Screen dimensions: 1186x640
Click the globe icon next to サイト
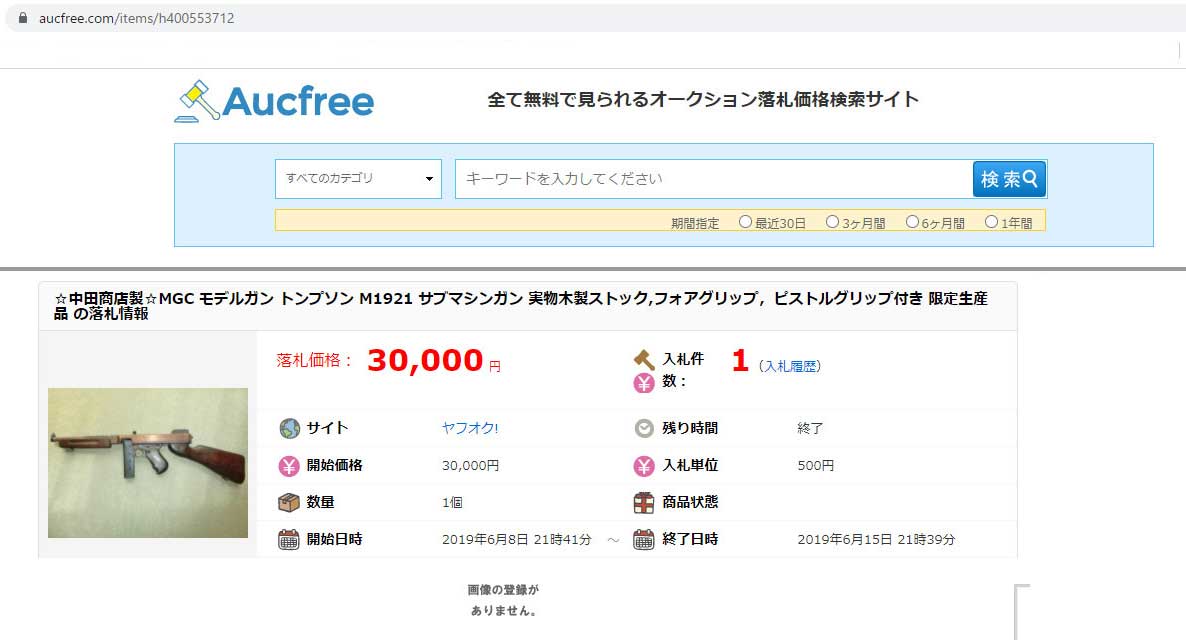point(289,428)
